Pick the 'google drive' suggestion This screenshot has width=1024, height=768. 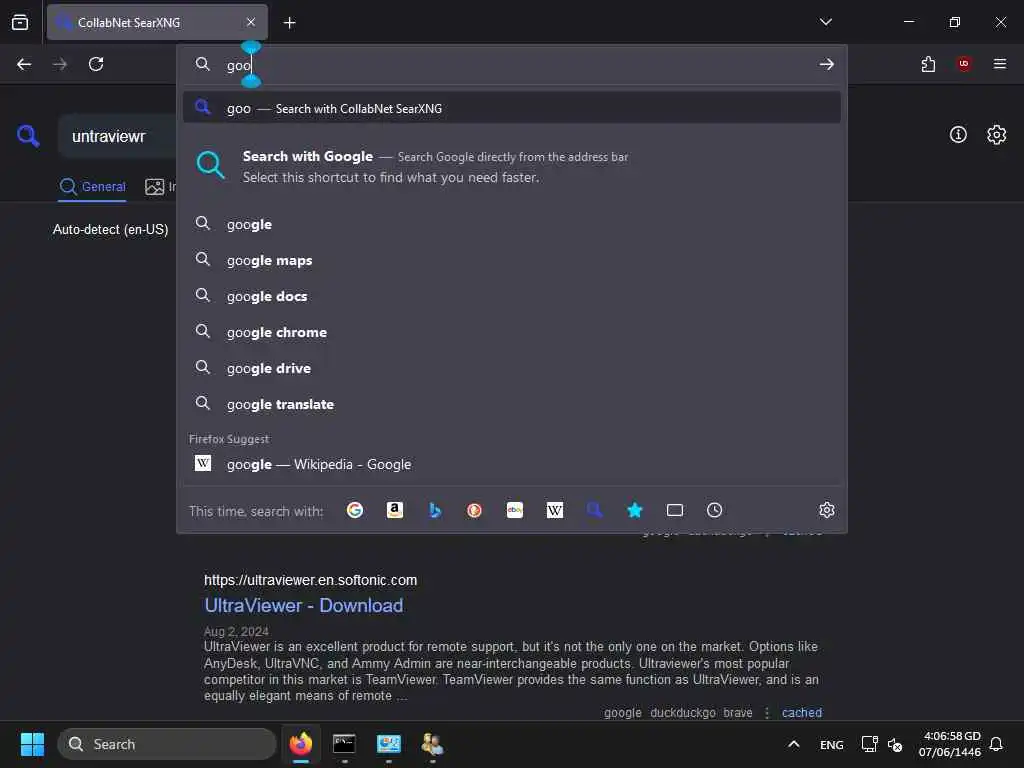[512, 368]
